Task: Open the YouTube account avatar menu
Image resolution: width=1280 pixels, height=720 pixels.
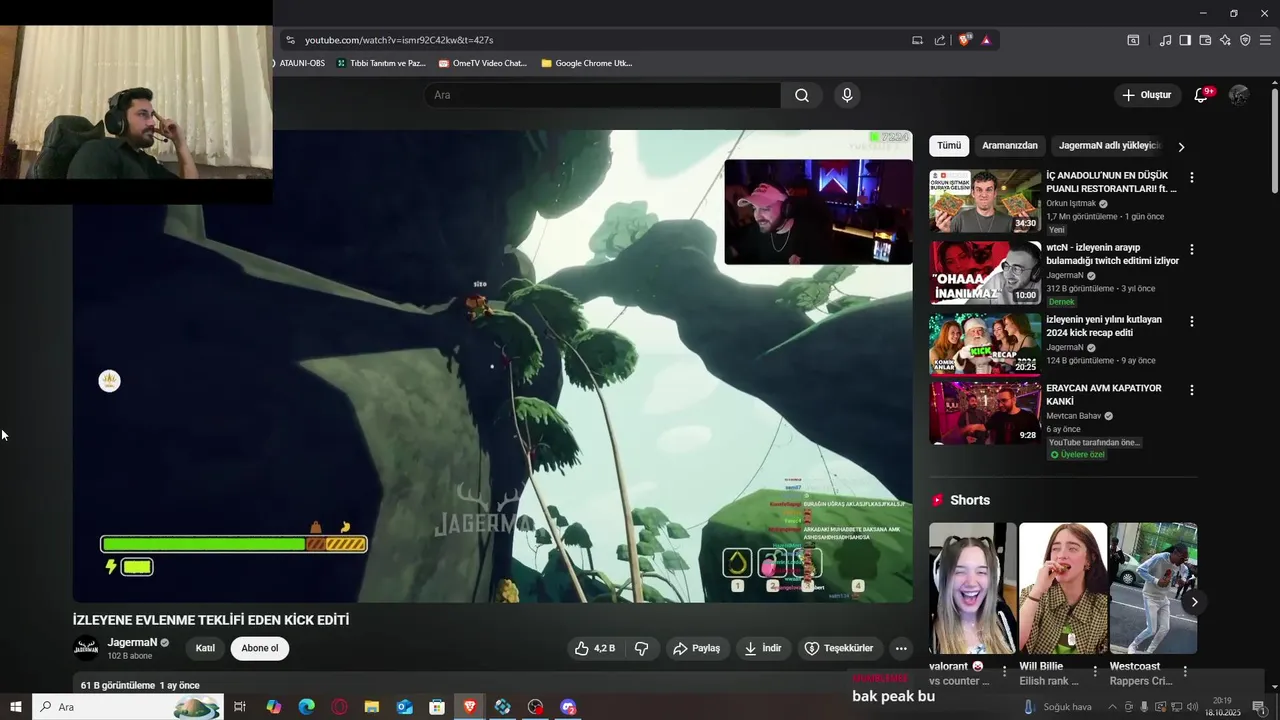Action: [1239, 95]
